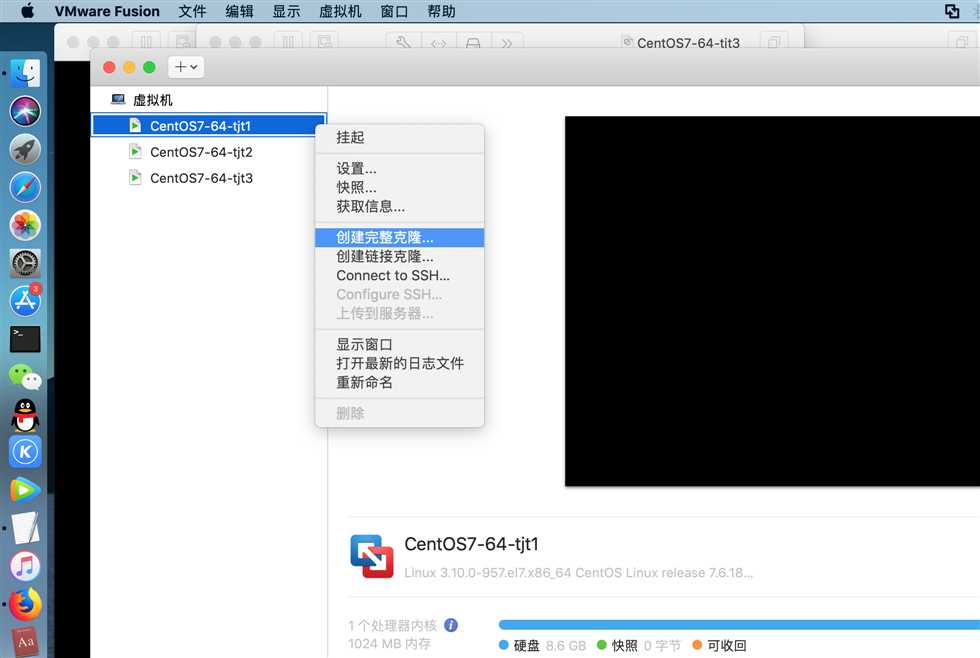This screenshot has width=980, height=658.
Task: Click the info icon next to processor cores
Action: click(451, 625)
